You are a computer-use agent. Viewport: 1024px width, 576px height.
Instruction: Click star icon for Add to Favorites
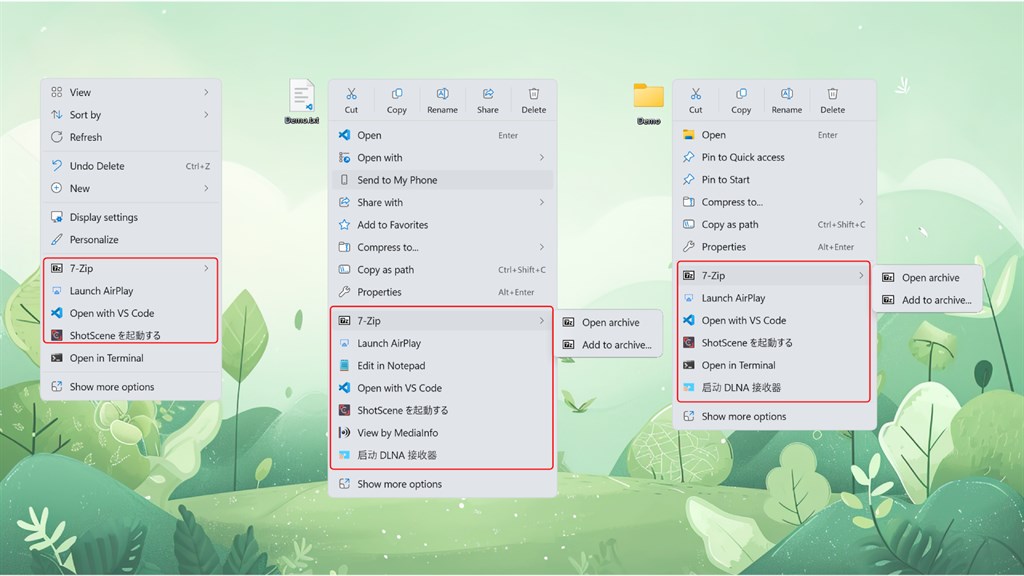point(344,225)
